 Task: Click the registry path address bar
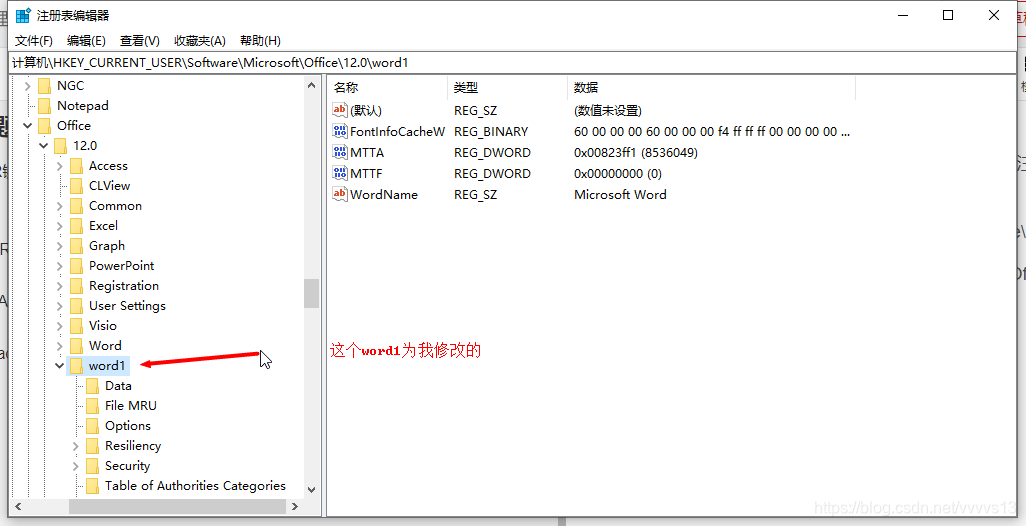coord(512,63)
